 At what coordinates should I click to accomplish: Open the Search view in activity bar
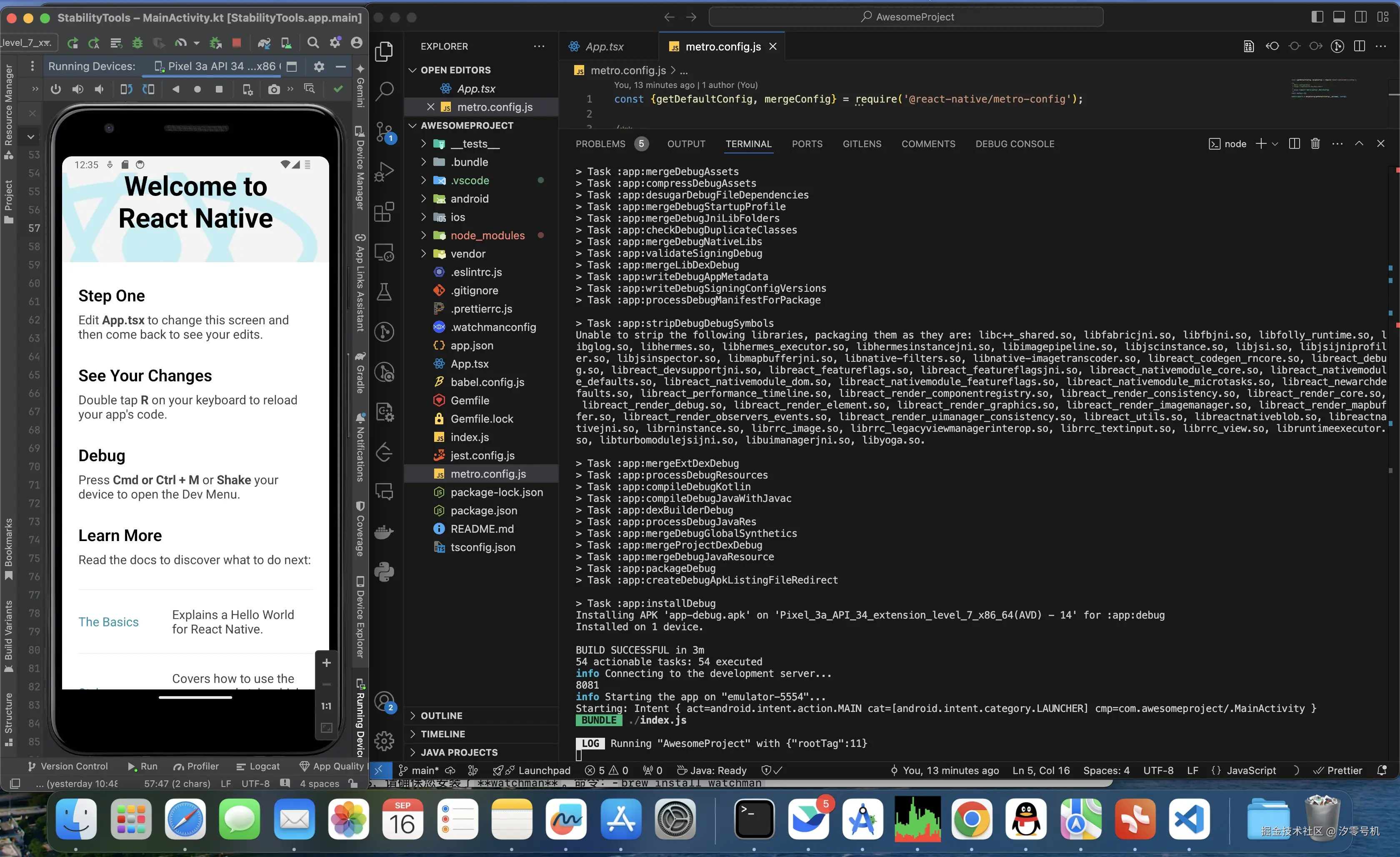[x=385, y=90]
